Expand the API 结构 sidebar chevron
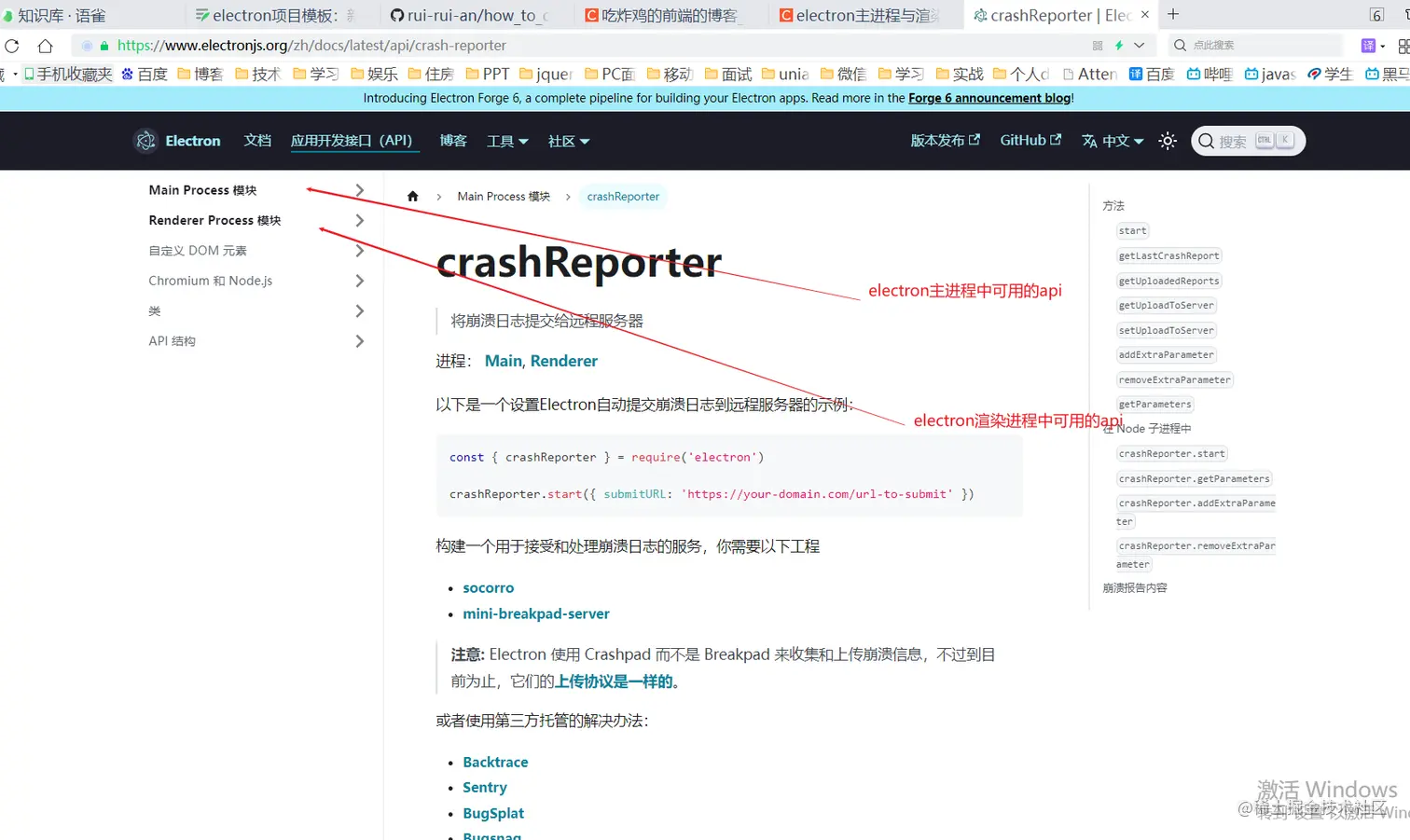 click(360, 341)
